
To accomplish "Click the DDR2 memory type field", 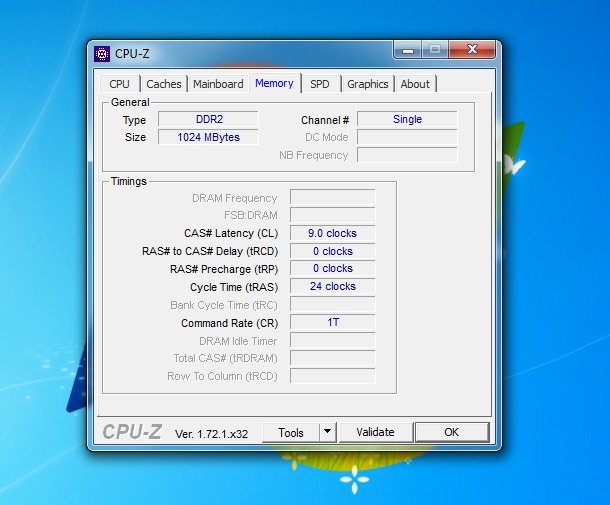I will [209, 119].
